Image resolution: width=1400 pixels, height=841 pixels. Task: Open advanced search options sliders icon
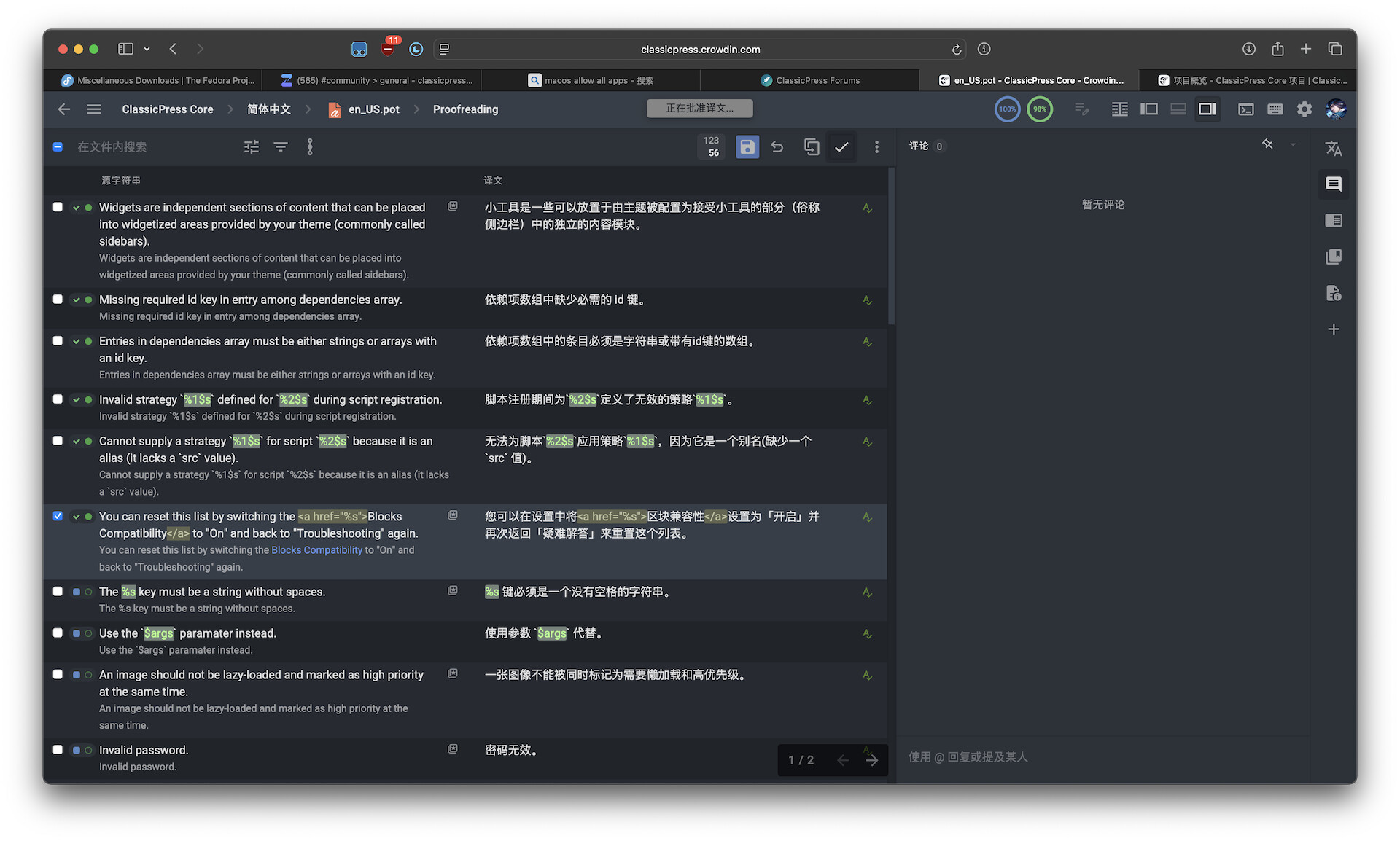252,146
